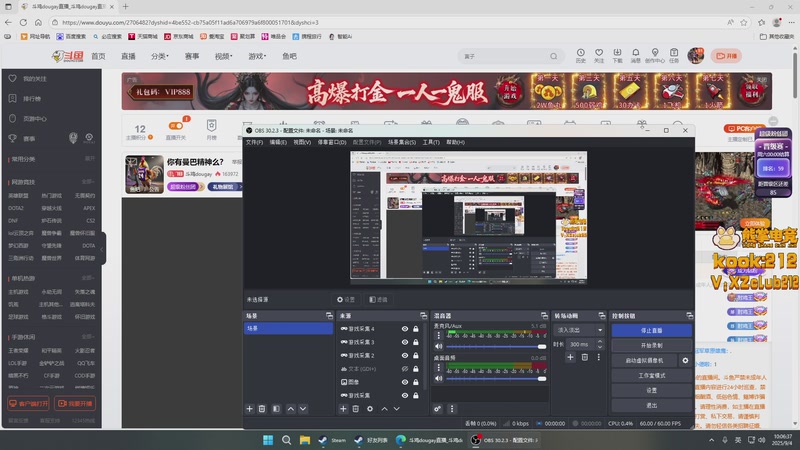Click Douyu search magnifier icon
Viewport: 800px width, 450px height.
(554, 56)
